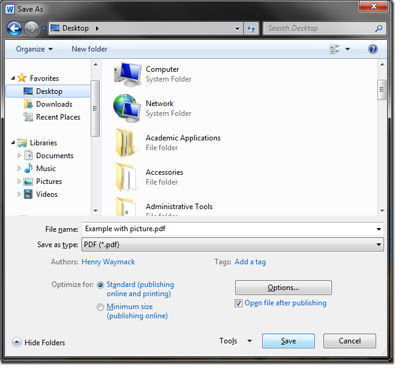Viewport: 400px width, 371px height.
Task: Toggle Open file after publishing checkbox
Action: (x=238, y=303)
